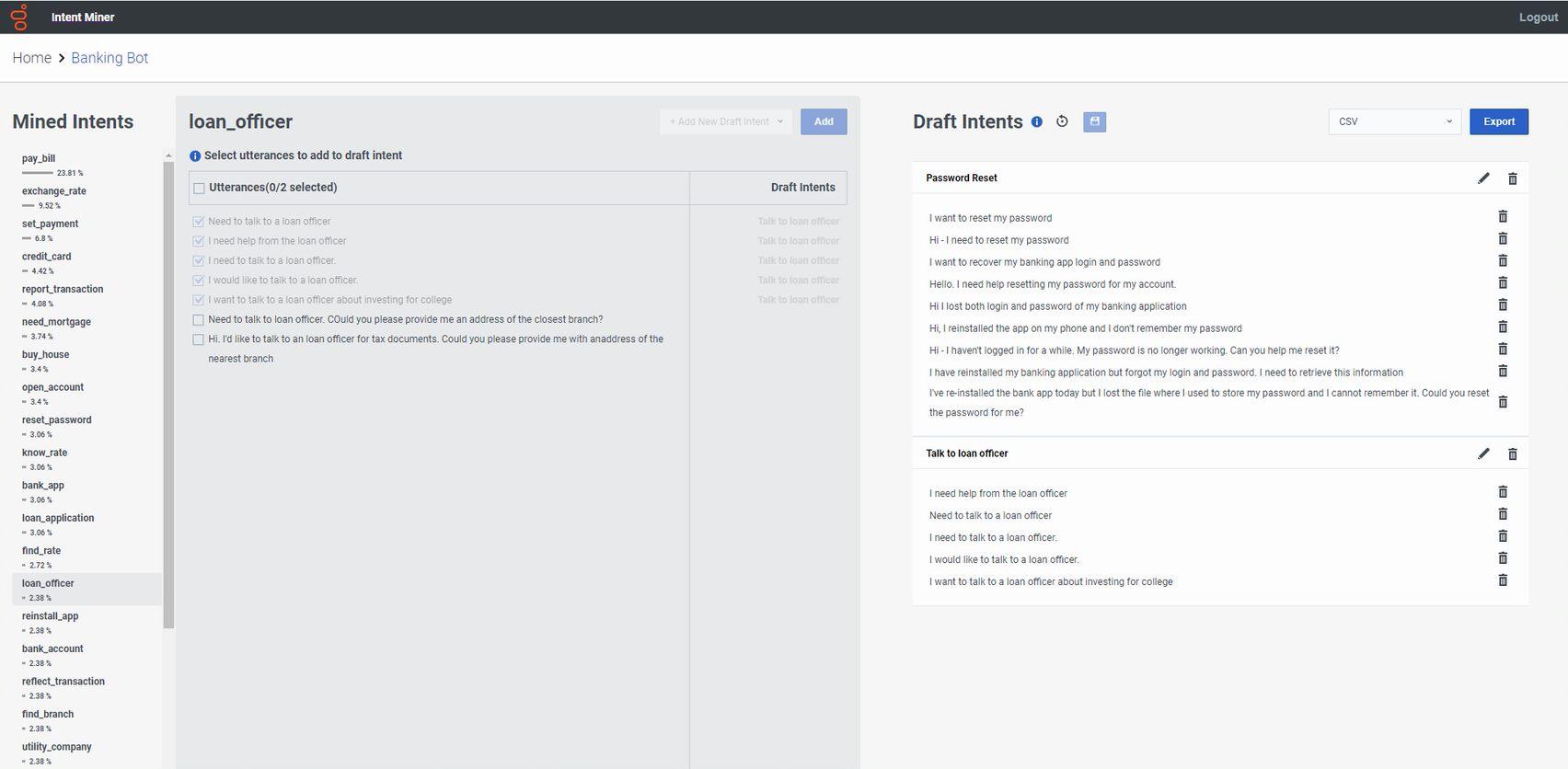Select the tax documents loan officer utterance

[199, 339]
